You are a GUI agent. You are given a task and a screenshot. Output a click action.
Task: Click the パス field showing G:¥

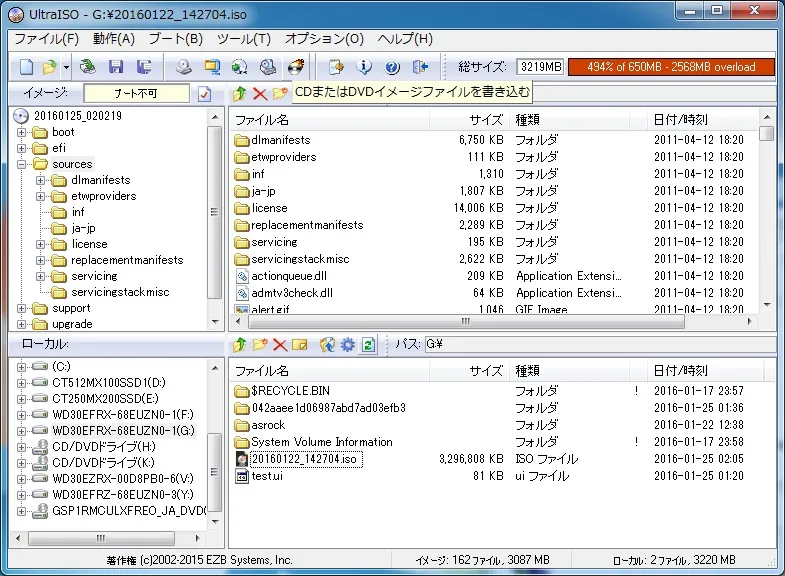600,344
